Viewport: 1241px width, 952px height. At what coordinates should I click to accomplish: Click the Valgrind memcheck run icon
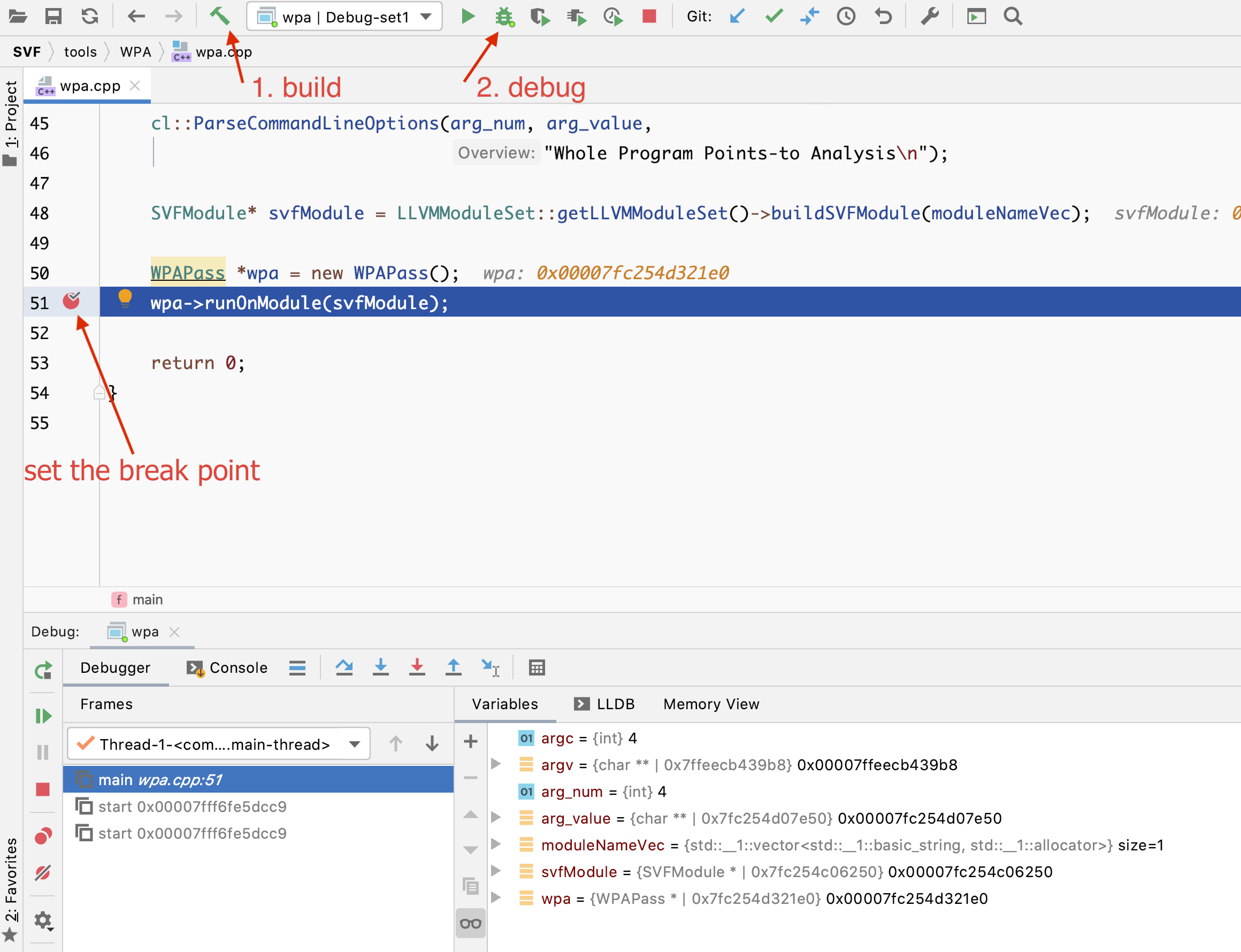[x=576, y=17]
